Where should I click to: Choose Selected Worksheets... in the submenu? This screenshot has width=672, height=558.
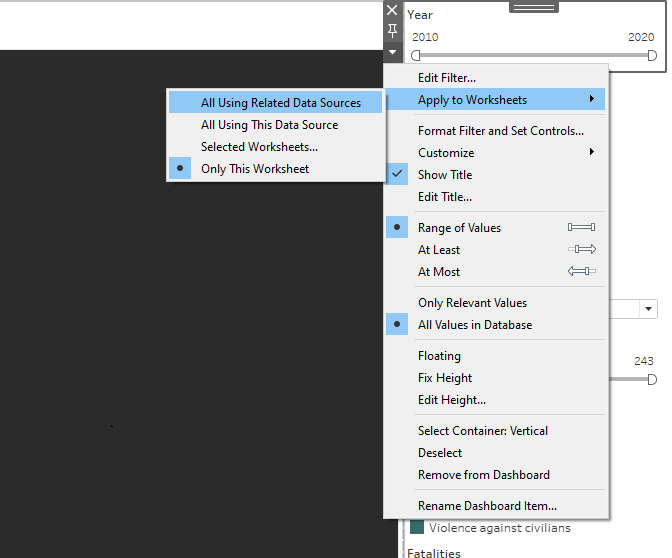coord(259,147)
